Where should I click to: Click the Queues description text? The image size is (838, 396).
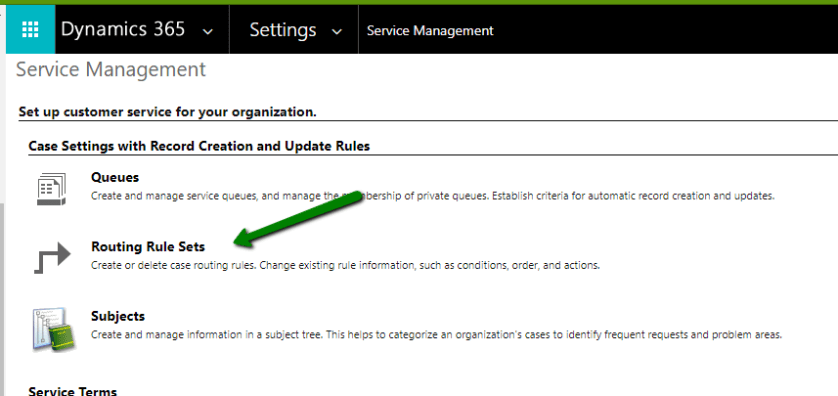(432, 196)
